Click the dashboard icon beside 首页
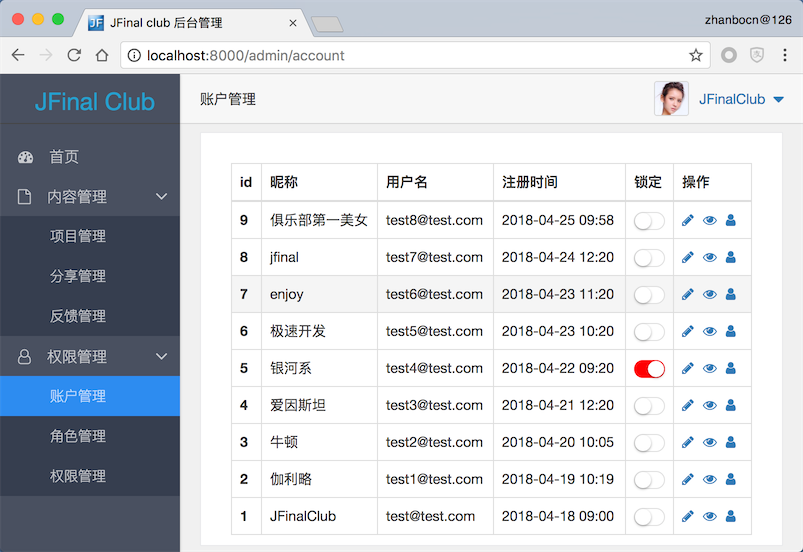Screen dimensions: 803x552 25,157
